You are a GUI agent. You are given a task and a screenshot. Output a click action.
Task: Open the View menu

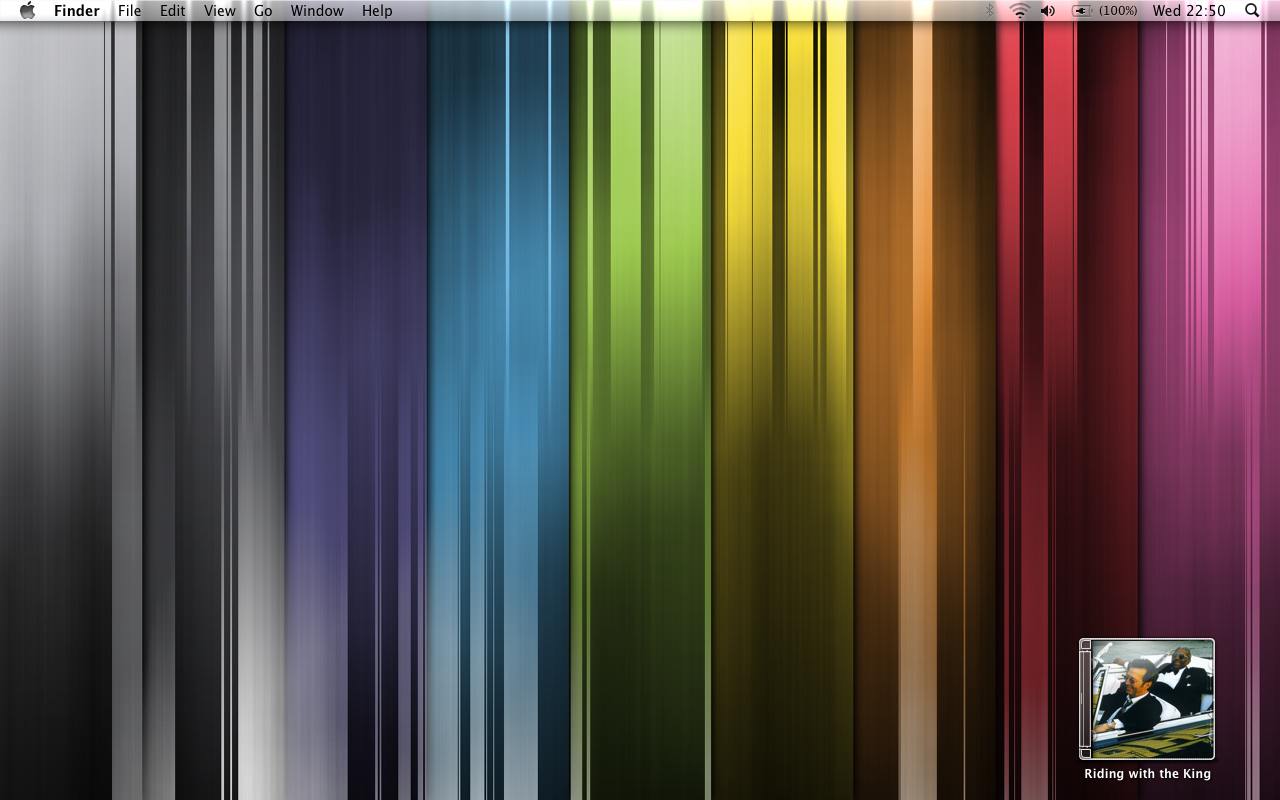(x=219, y=11)
